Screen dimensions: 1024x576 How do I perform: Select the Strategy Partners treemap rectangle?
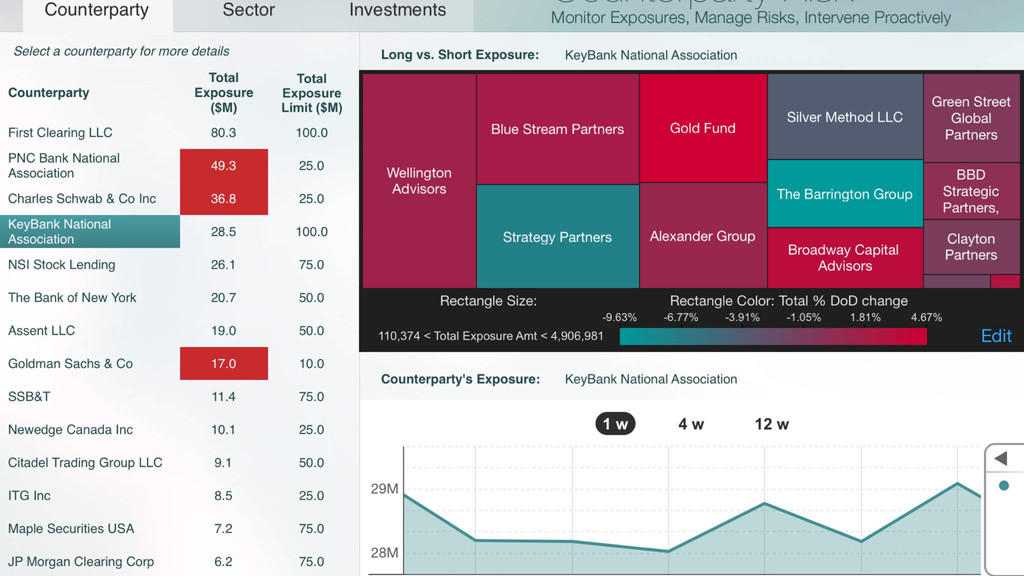(x=557, y=237)
